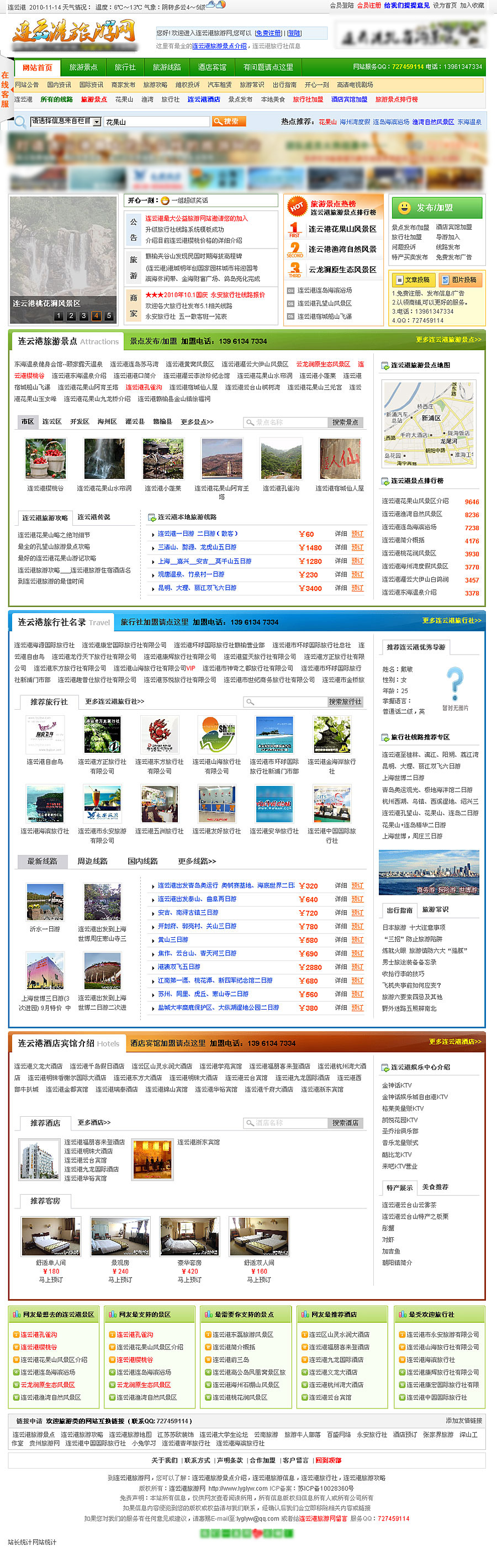Click the 连云港旅游网 site logo
The image size is (497, 1568).
click(73, 32)
